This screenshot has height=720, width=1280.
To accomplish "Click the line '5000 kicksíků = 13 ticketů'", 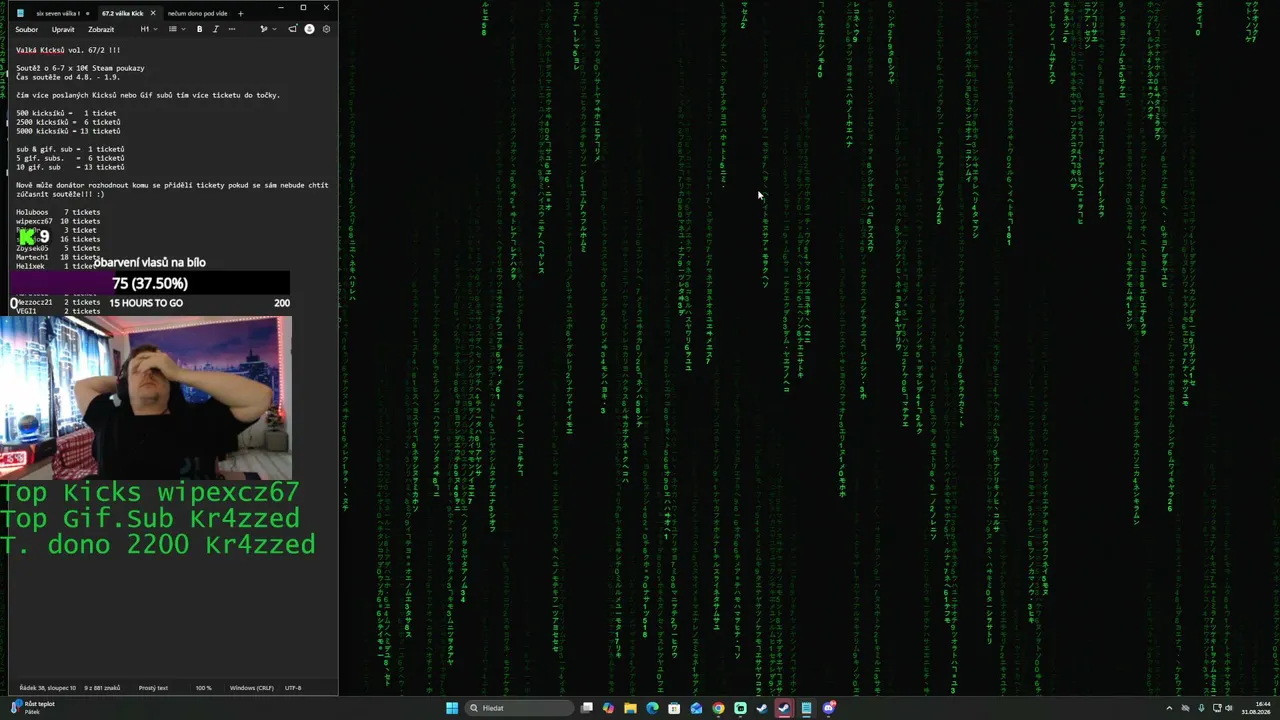I will [x=68, y=131].
